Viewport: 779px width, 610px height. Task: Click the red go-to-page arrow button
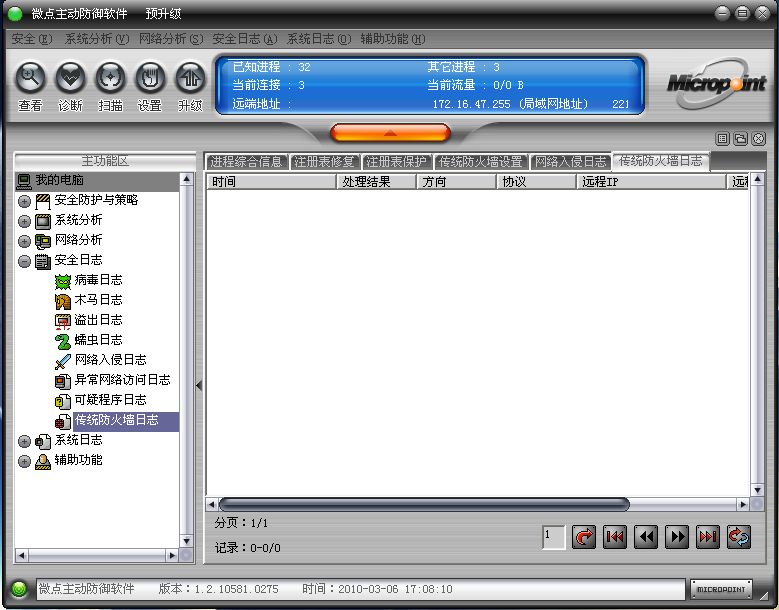(584, 537)
